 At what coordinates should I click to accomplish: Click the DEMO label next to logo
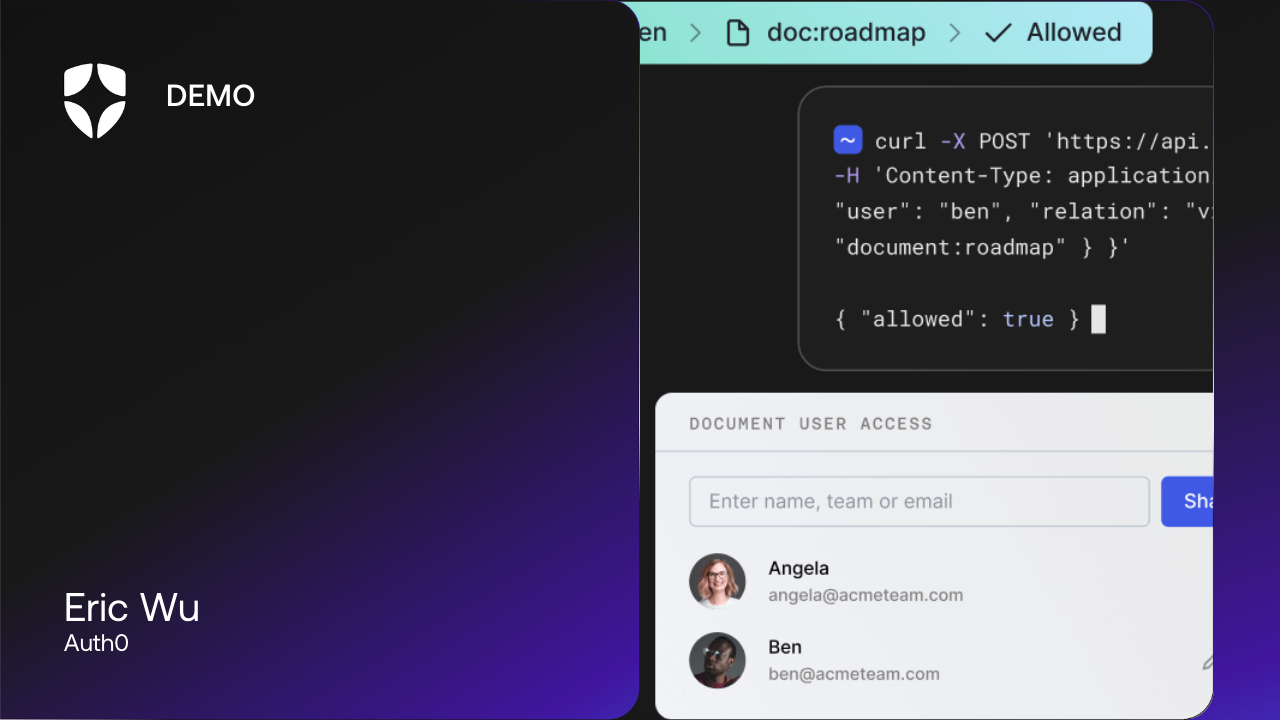[x=210, y=96]
